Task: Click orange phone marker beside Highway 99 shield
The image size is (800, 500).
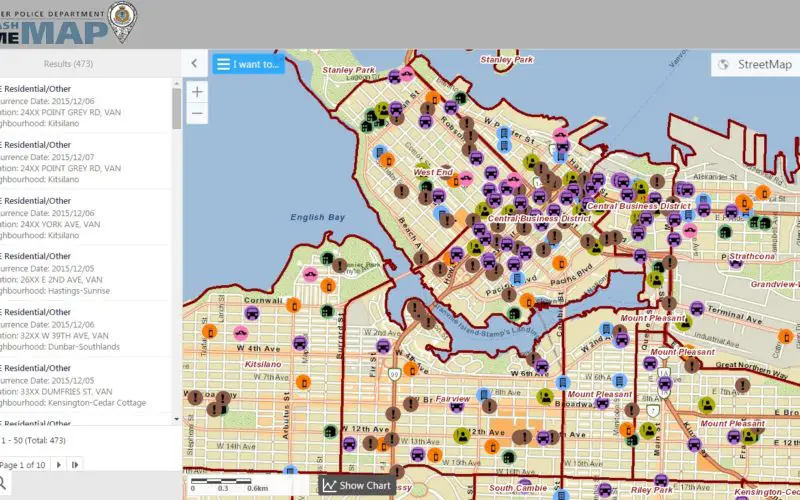Action: (x=411, y=368)
